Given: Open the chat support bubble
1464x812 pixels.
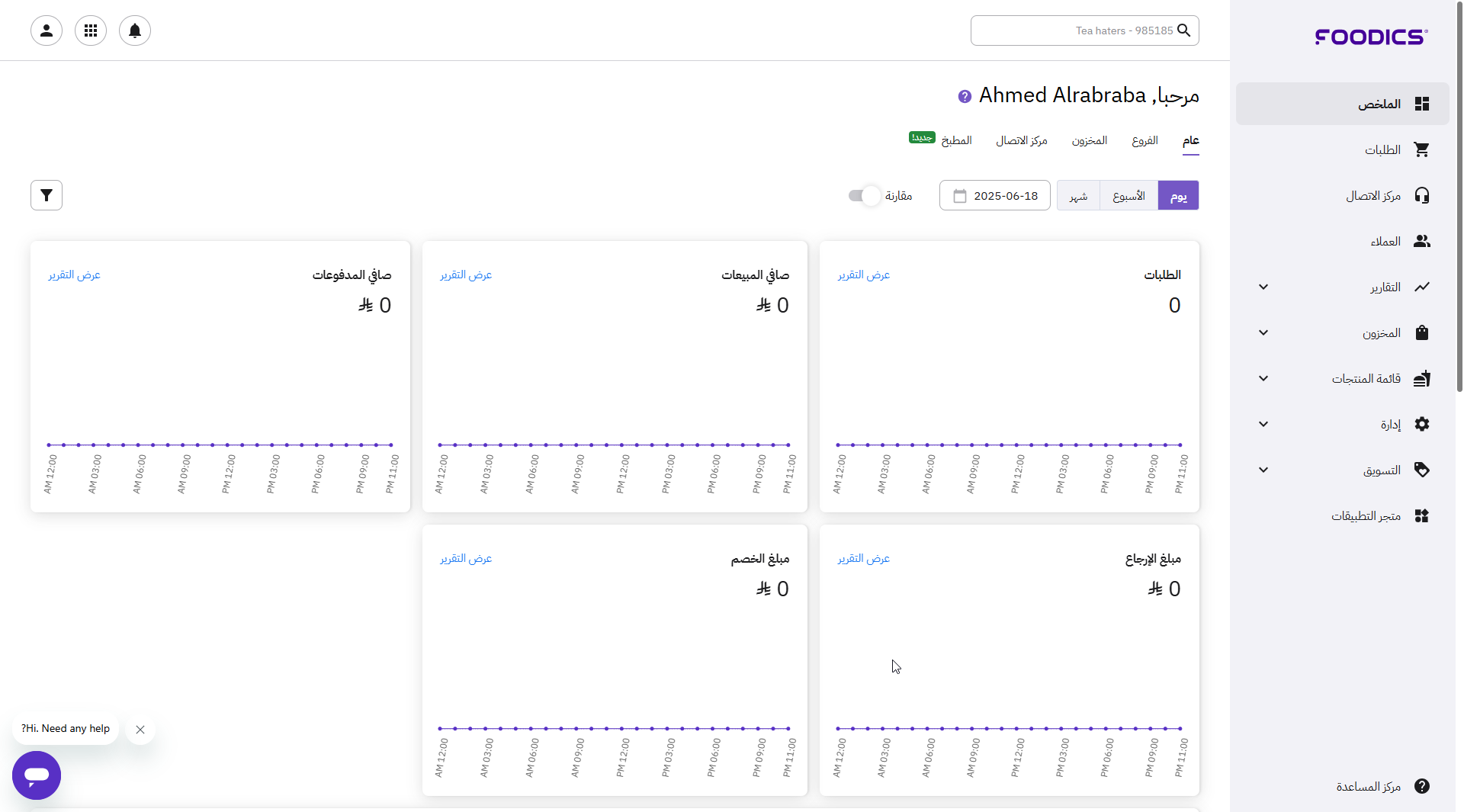Looking at the screenshot, I should 37,775.
